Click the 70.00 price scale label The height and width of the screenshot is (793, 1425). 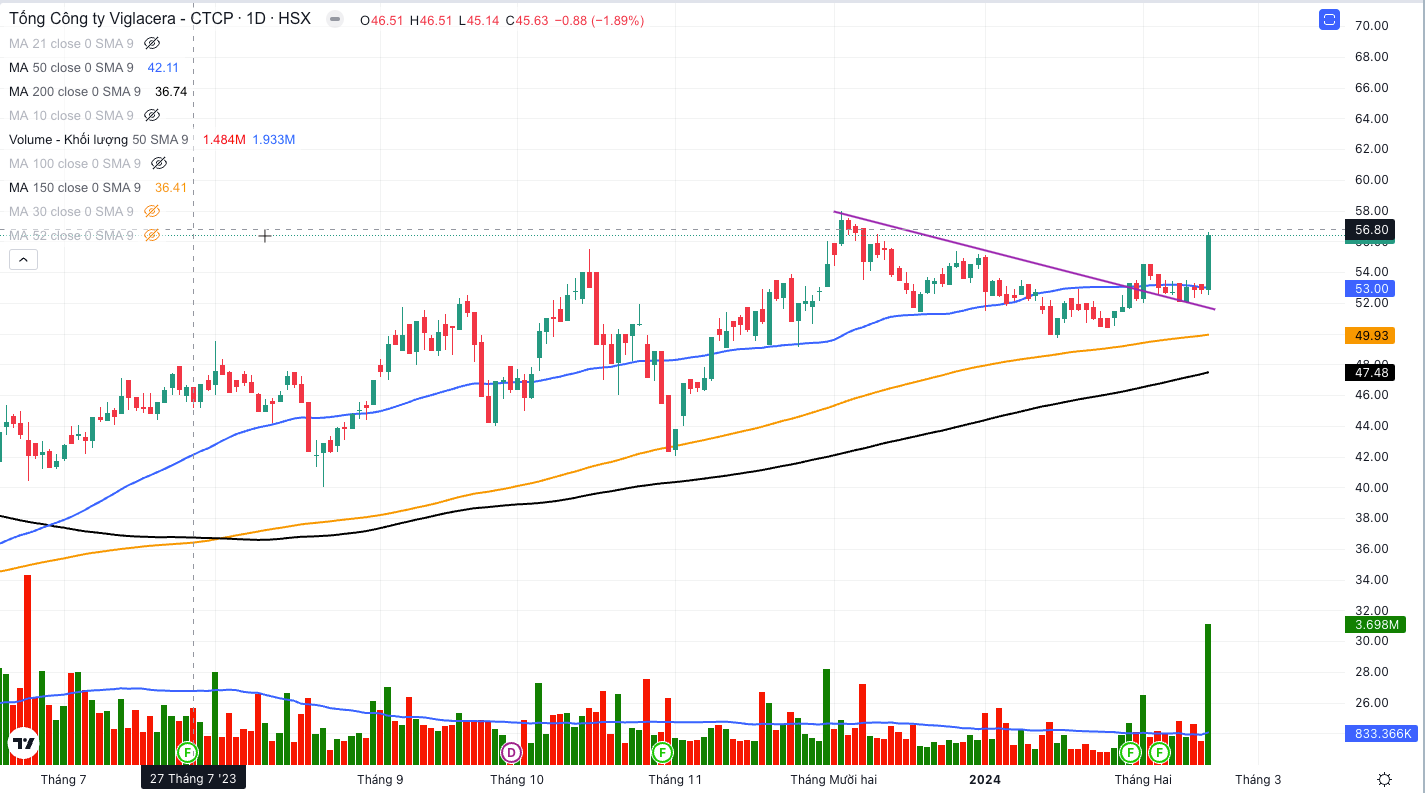coord(1371,26)
